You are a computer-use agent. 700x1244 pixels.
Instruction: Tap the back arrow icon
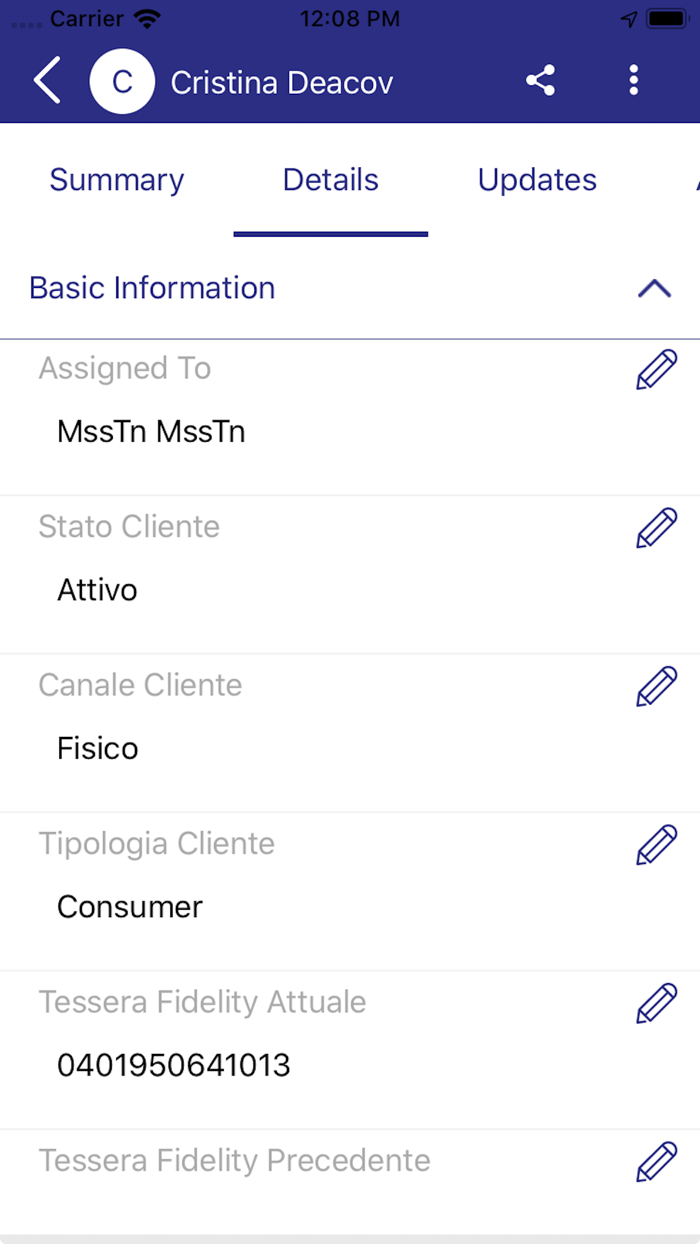pos(47,81)
